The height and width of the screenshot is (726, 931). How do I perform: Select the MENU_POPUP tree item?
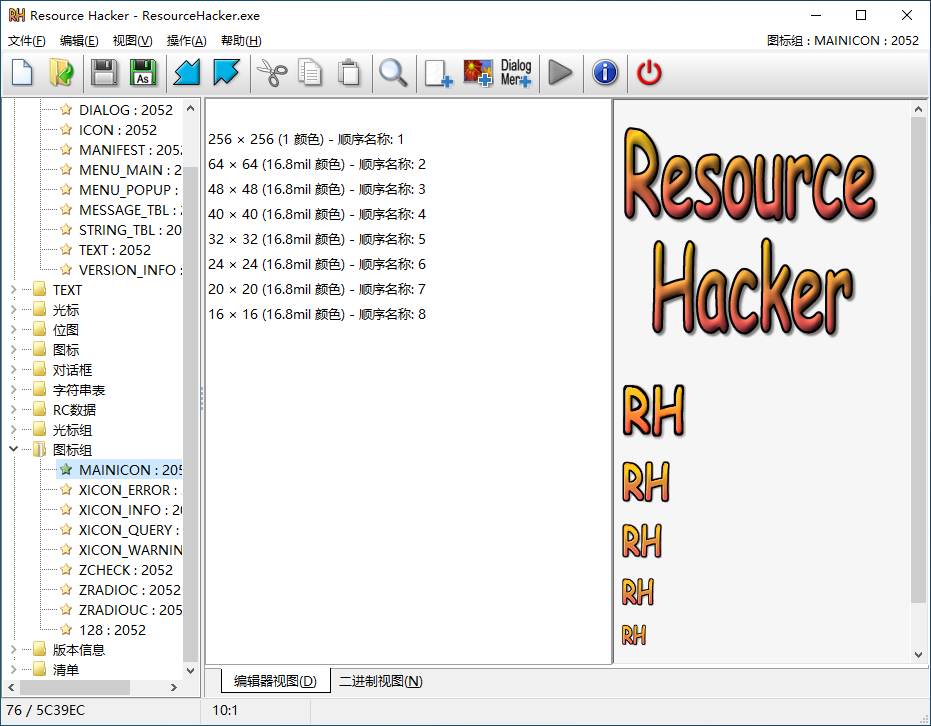click(121, 189)
